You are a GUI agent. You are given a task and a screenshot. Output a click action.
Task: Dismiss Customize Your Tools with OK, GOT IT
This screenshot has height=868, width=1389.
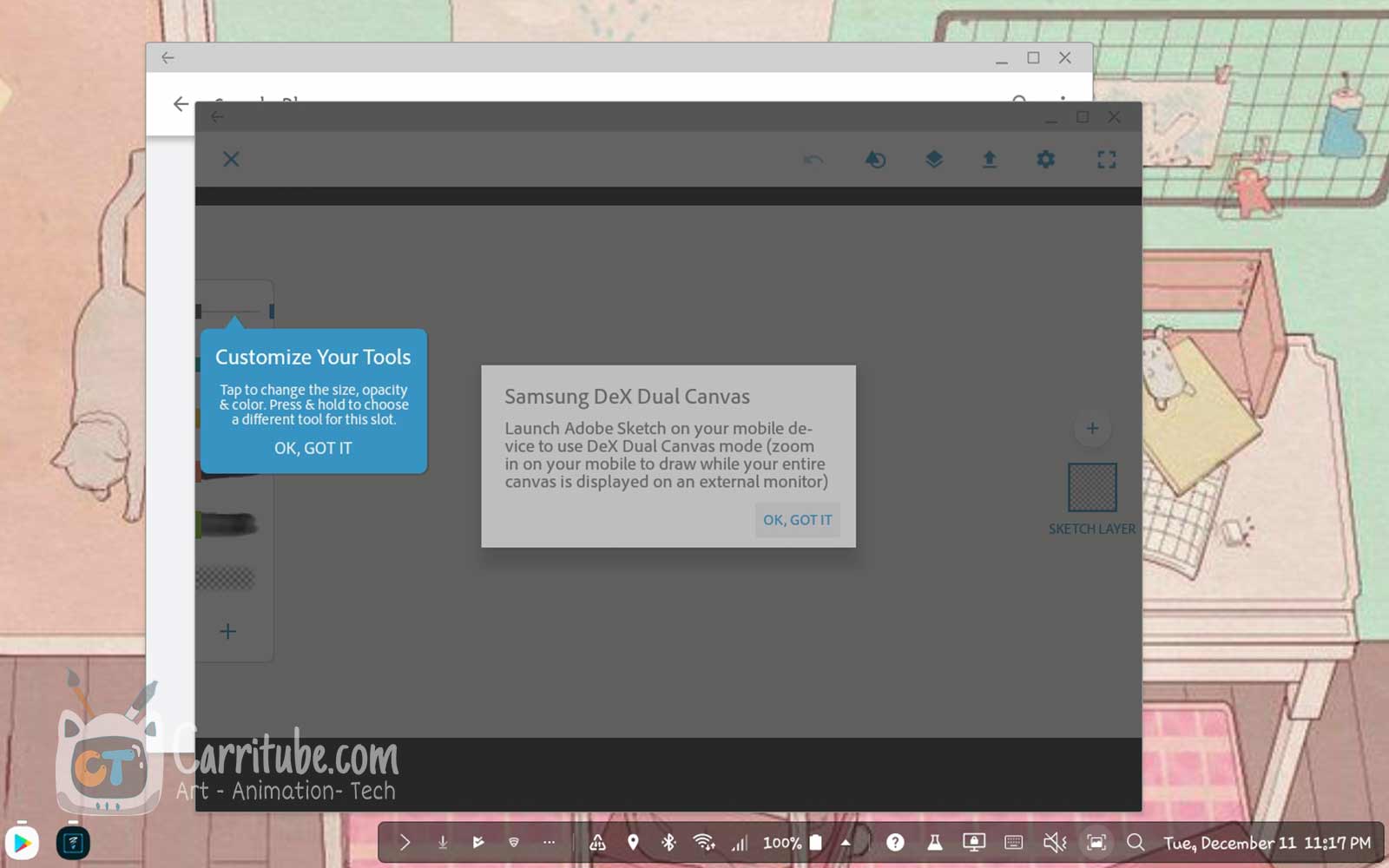click(x=313, y=448)
